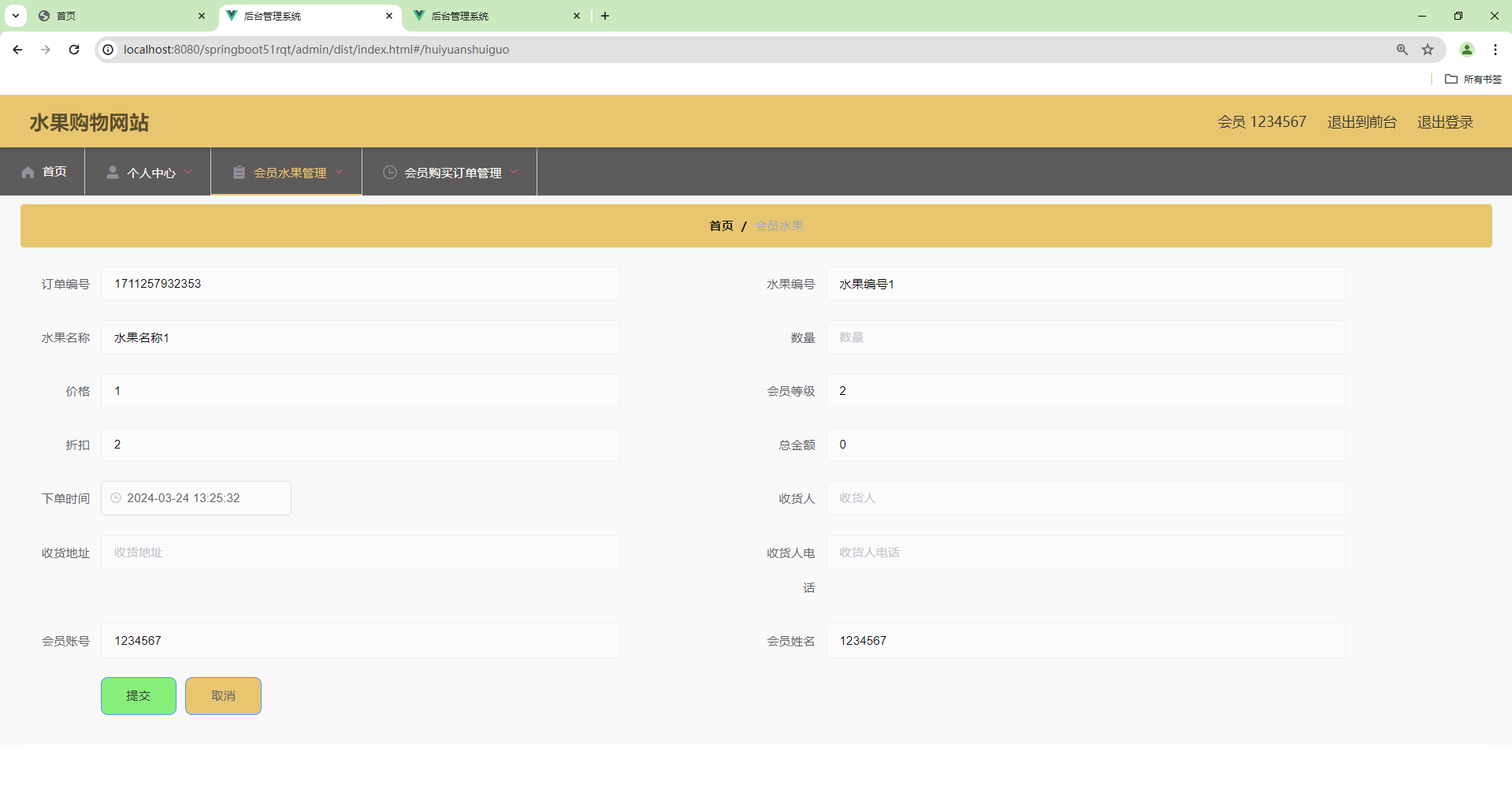Expand the 个人中心 dropdown

189,172
